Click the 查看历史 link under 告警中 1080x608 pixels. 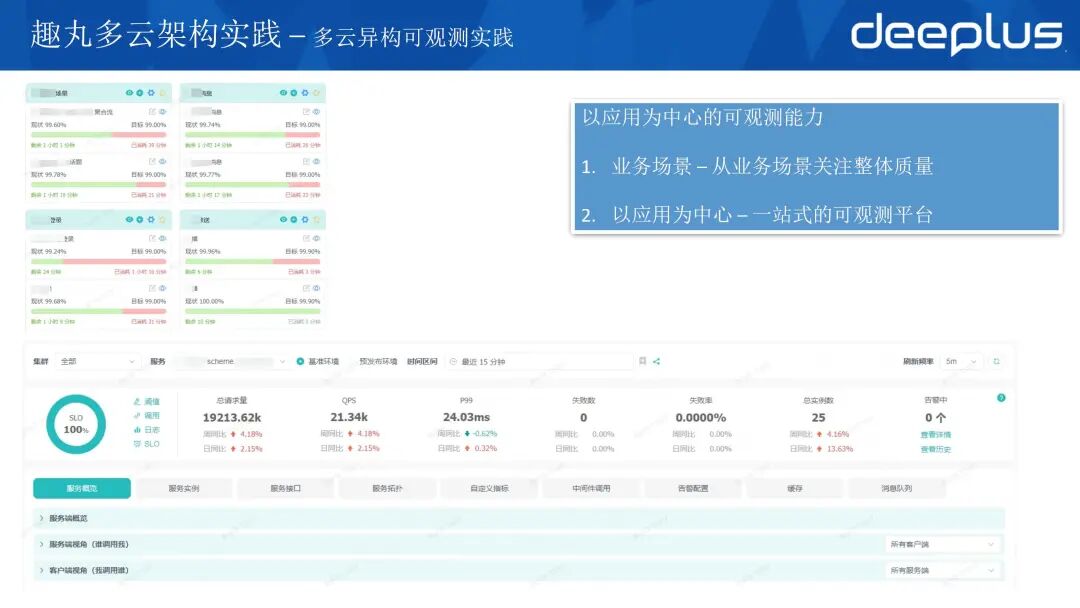[935, 450]
